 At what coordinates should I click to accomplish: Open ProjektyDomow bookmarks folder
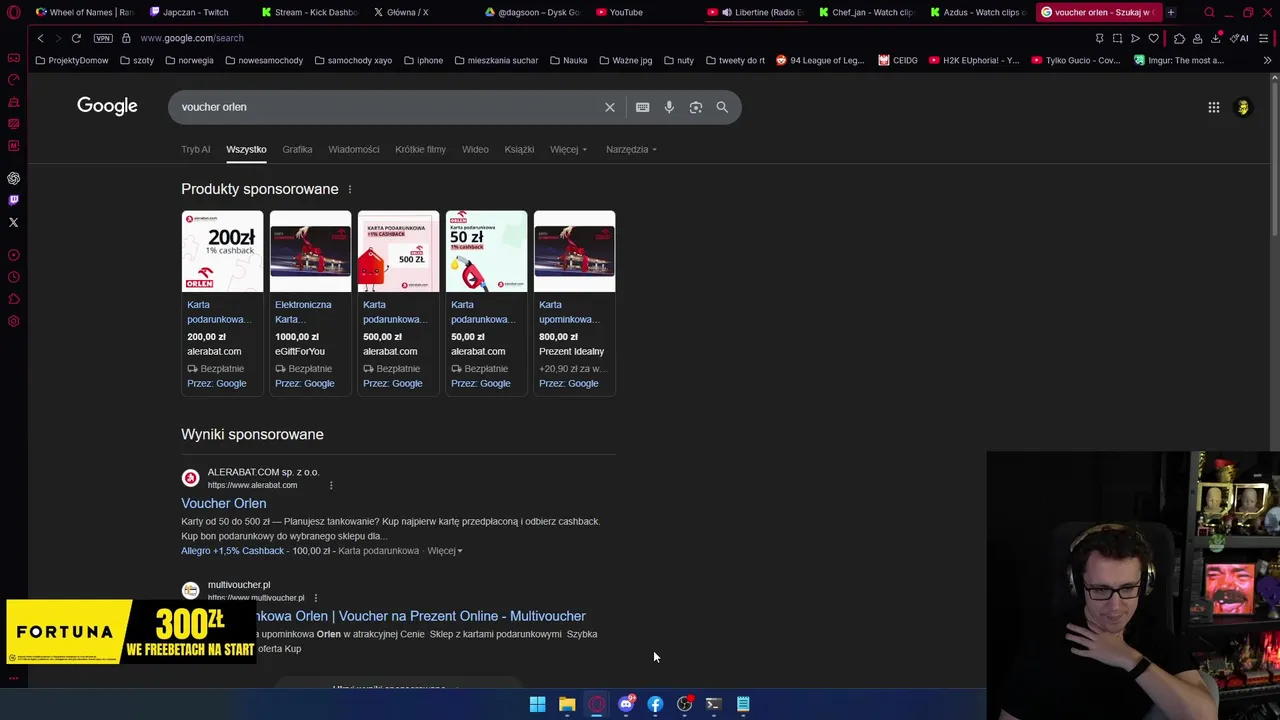click(71, 60)
